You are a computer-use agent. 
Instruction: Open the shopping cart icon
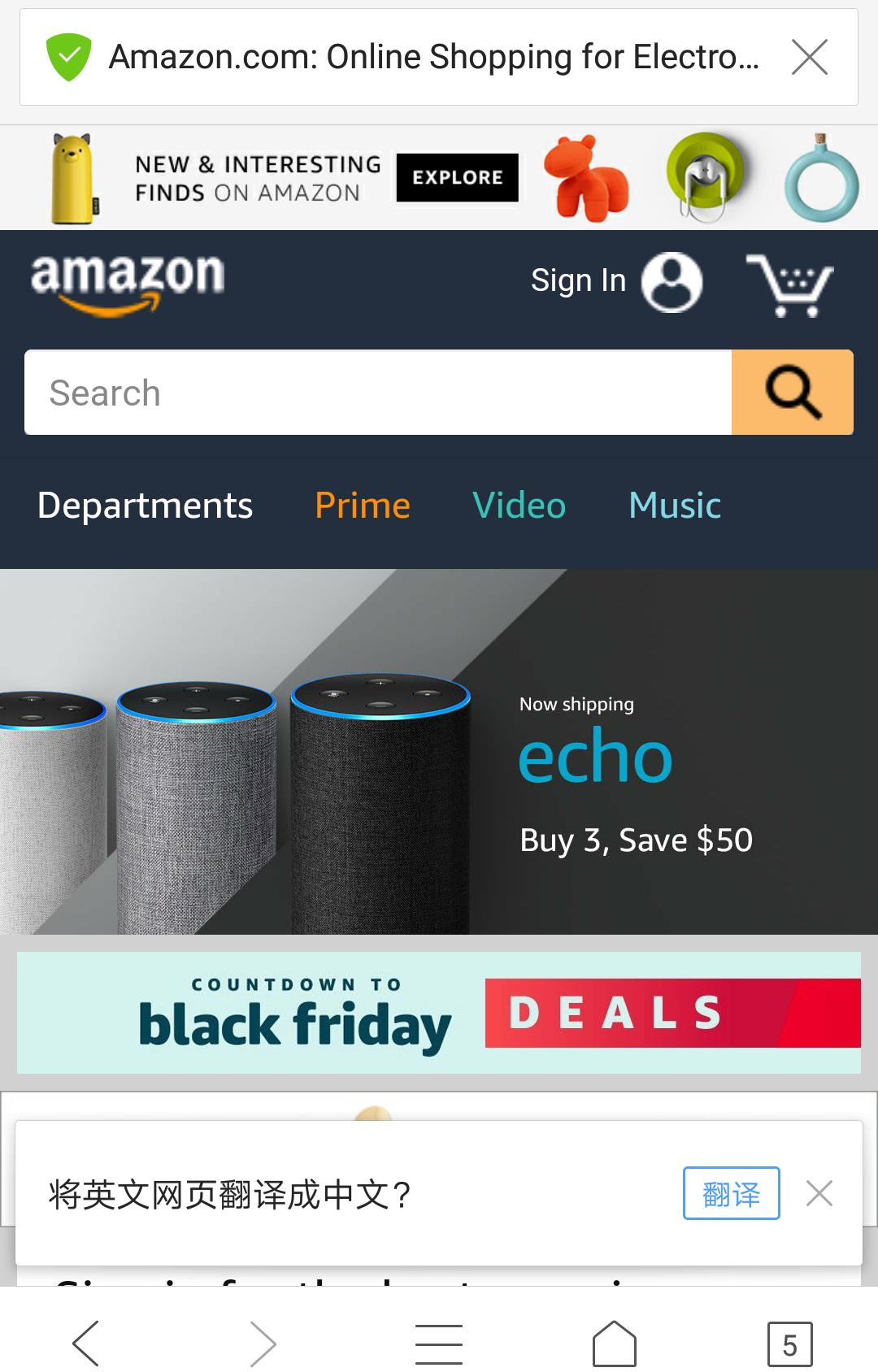(789, 284)
